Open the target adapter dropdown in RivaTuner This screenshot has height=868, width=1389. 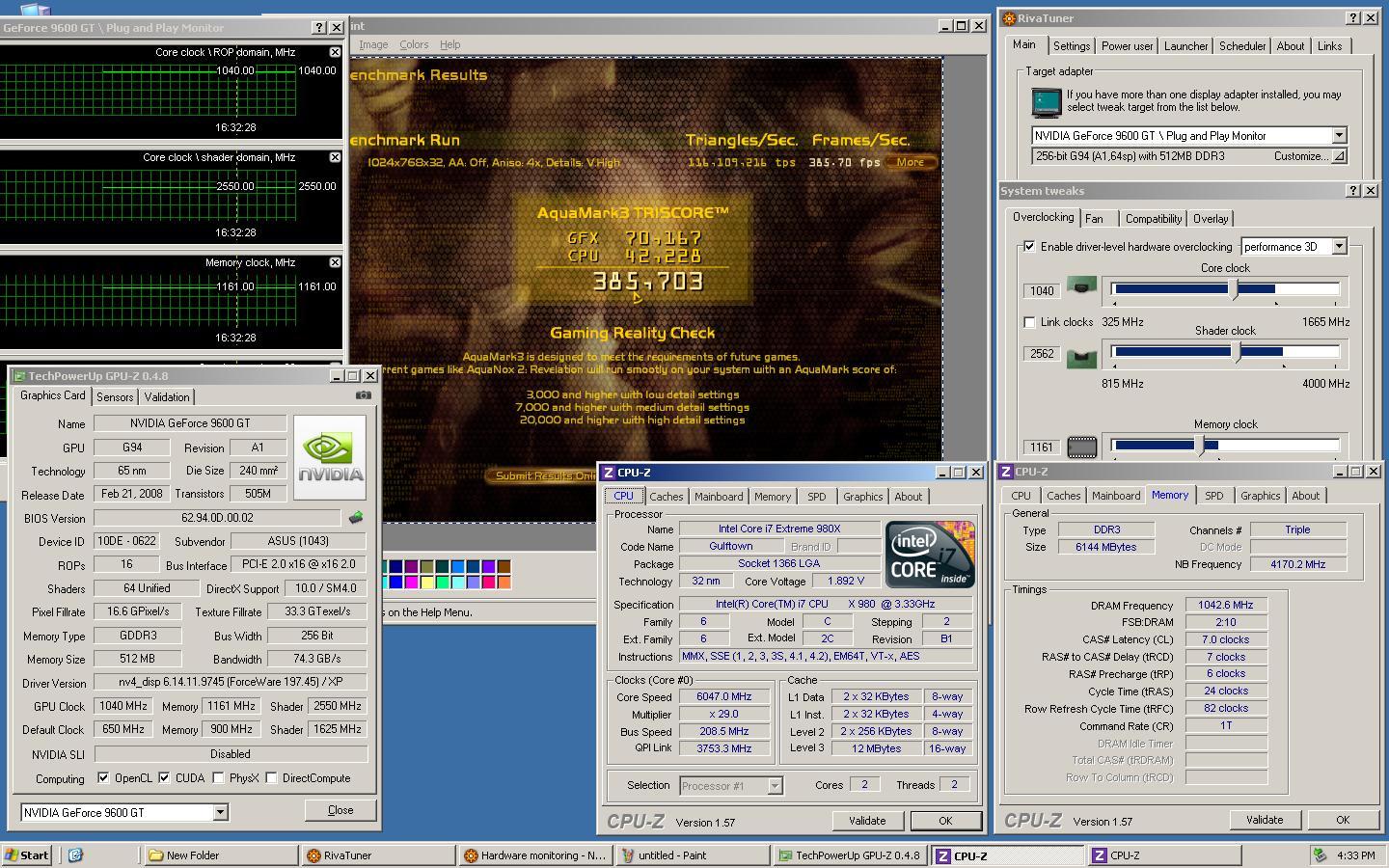point(1338,136)
